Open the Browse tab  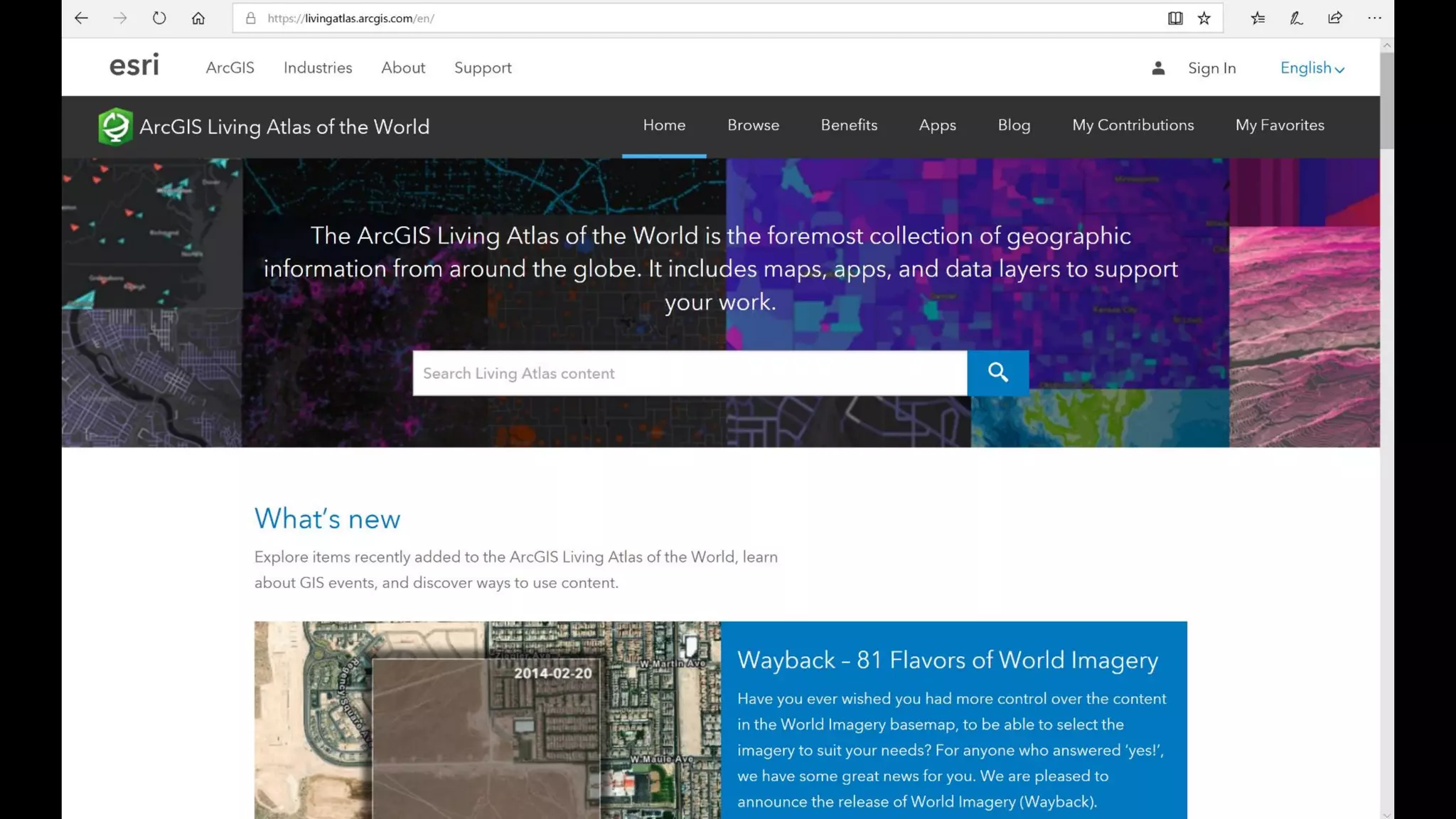click(753, 125)
